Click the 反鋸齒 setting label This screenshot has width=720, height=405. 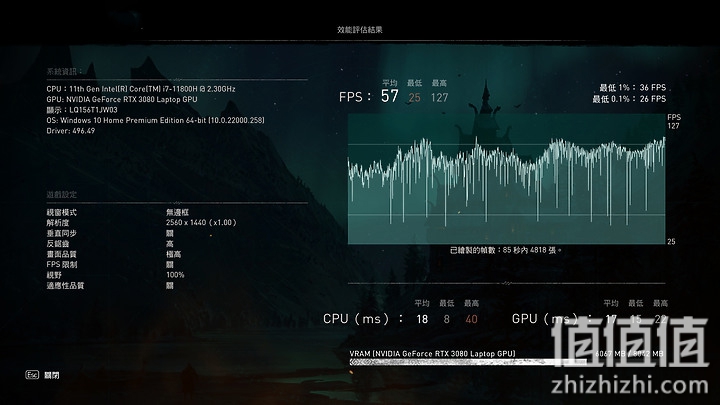click(x=58, y=244)
